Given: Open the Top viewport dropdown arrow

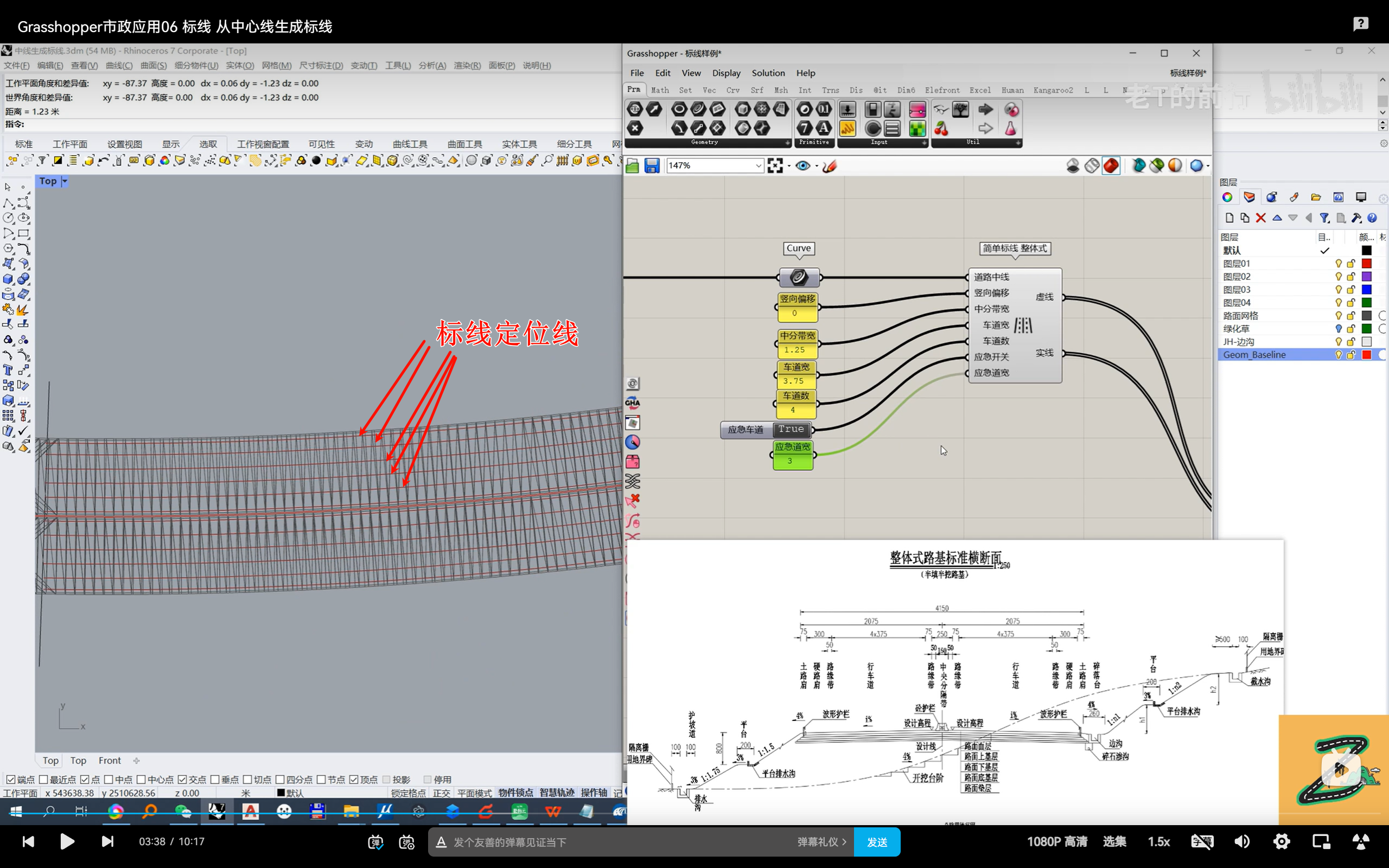Looking at the screenshot, I should pos(65,181).
